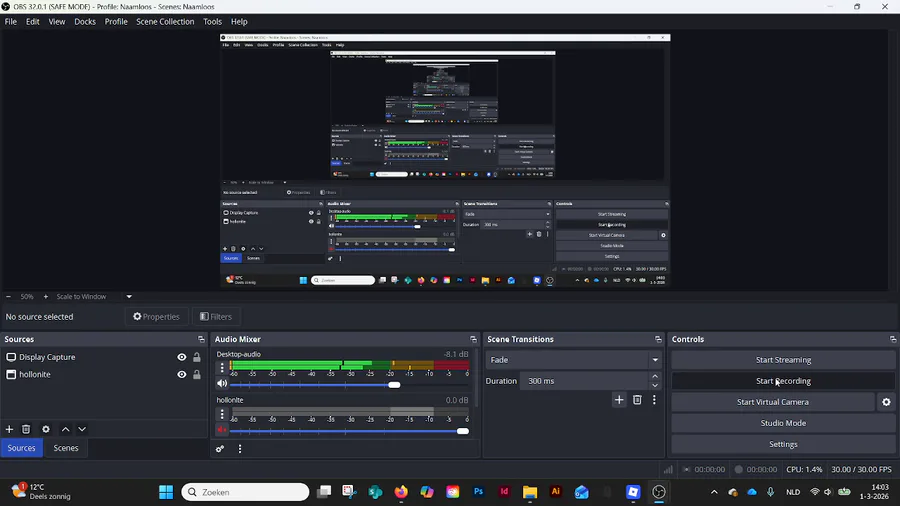This screenshot has width=900, height=506.
Task: Click the Zoeken taskbar search box
Action: pos(245,492)
